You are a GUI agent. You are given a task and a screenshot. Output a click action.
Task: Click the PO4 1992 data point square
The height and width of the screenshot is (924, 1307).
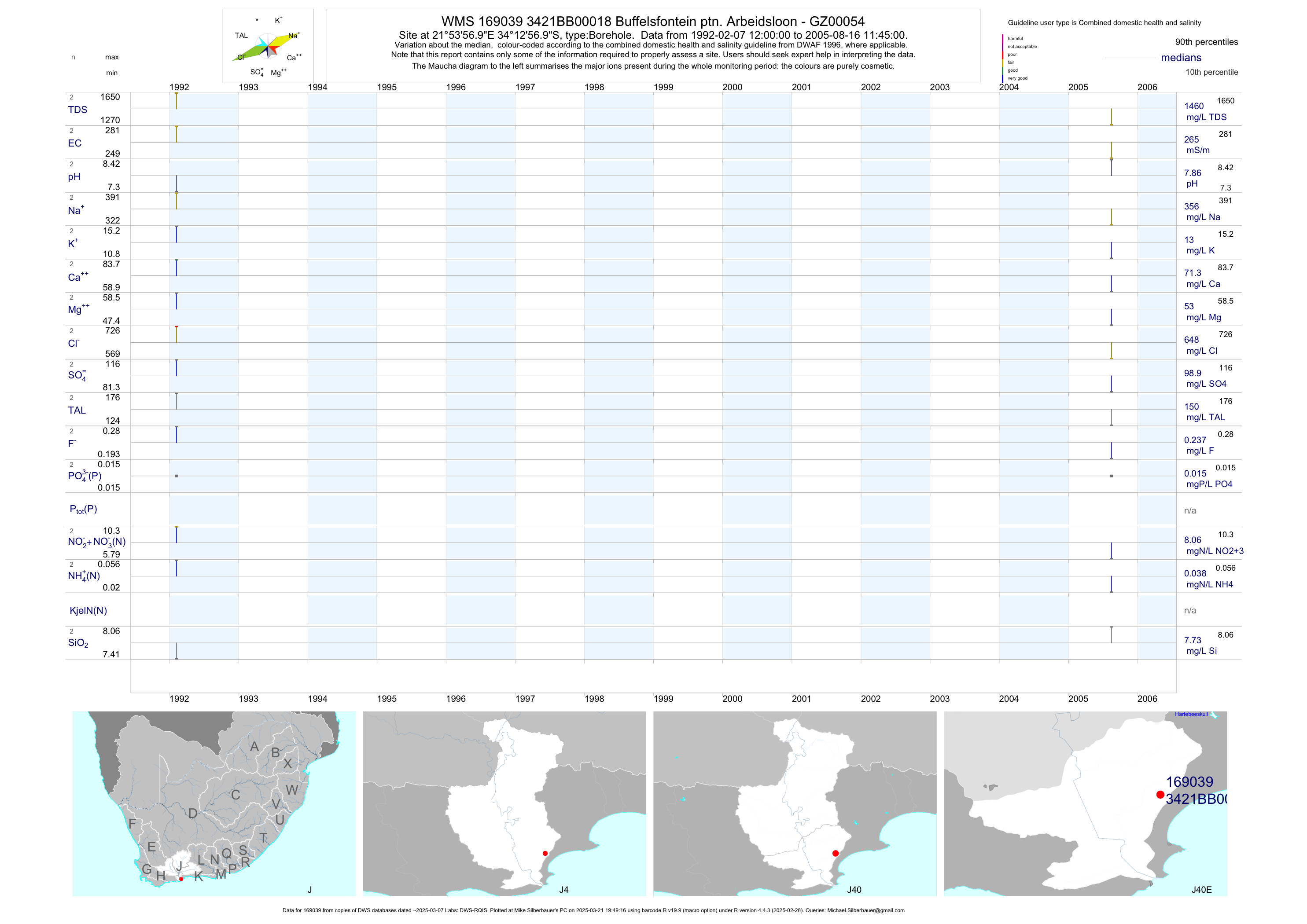click(x=177, y=476)
